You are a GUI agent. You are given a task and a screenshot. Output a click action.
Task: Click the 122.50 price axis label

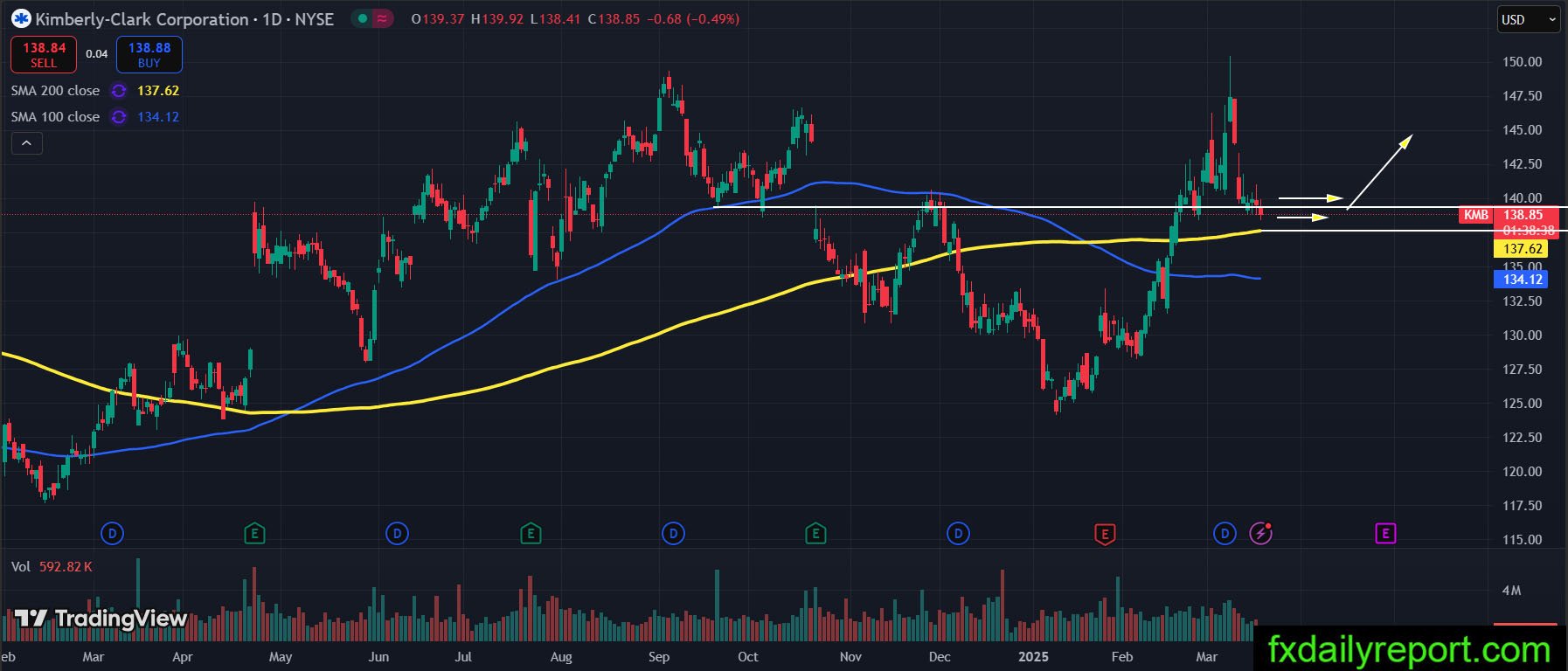coord(1523,438)
